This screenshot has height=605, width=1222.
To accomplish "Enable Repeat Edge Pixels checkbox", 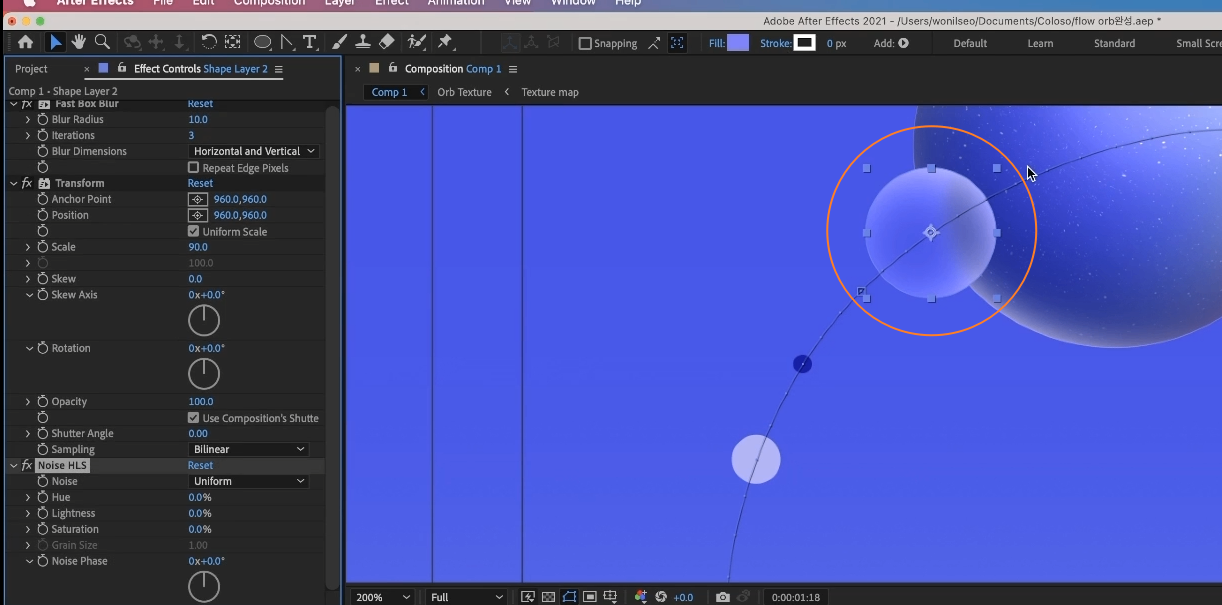I will [x=194, y=168].
